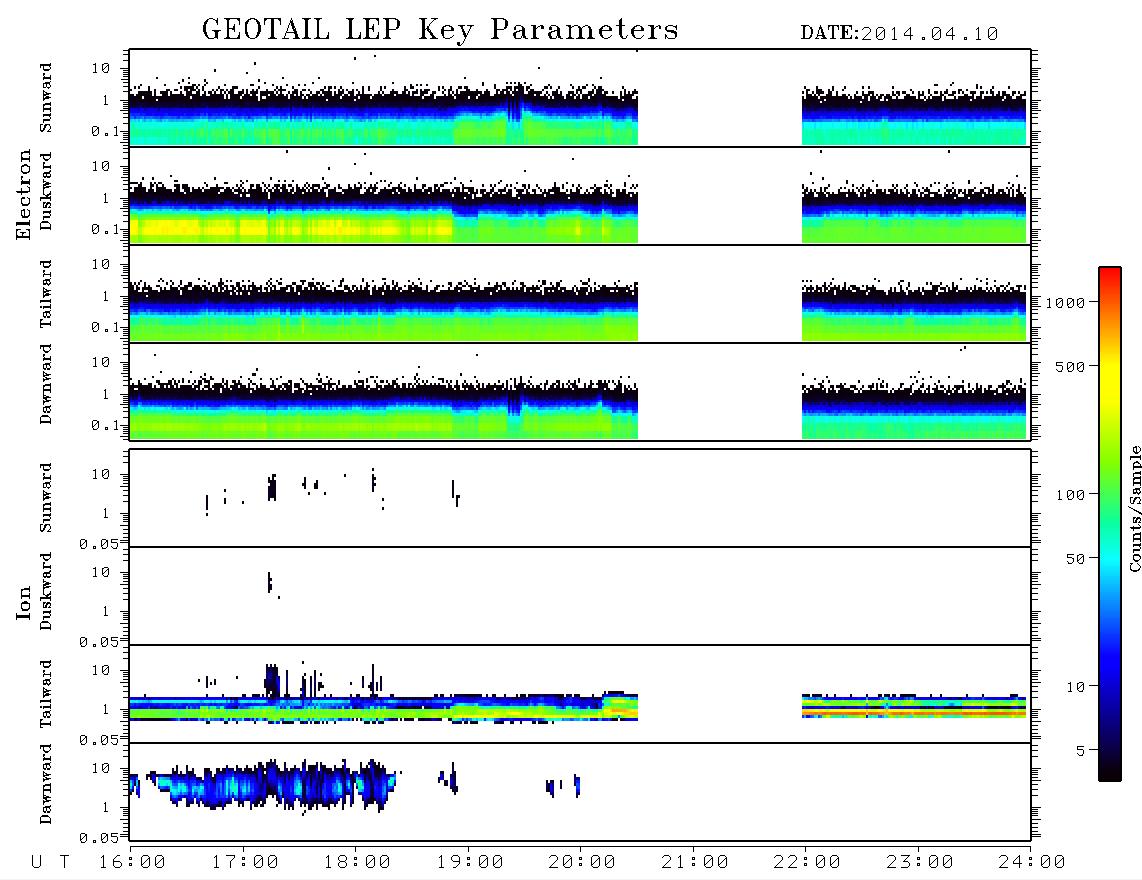Click the 18:00 time tick label
Viewport: 1142px width, 880px height.
tap(357, 863)
